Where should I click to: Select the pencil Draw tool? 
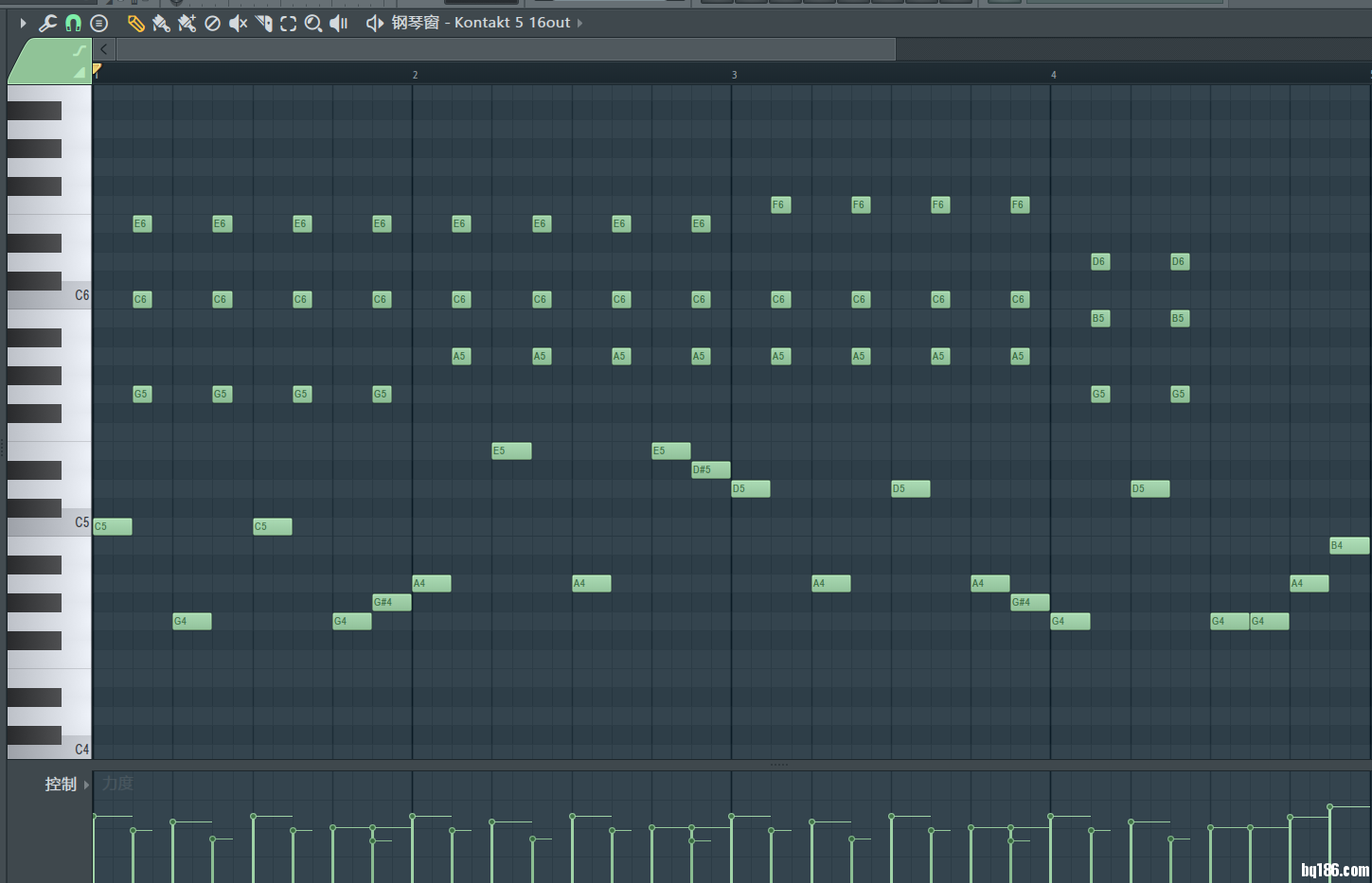pos(135,23)
